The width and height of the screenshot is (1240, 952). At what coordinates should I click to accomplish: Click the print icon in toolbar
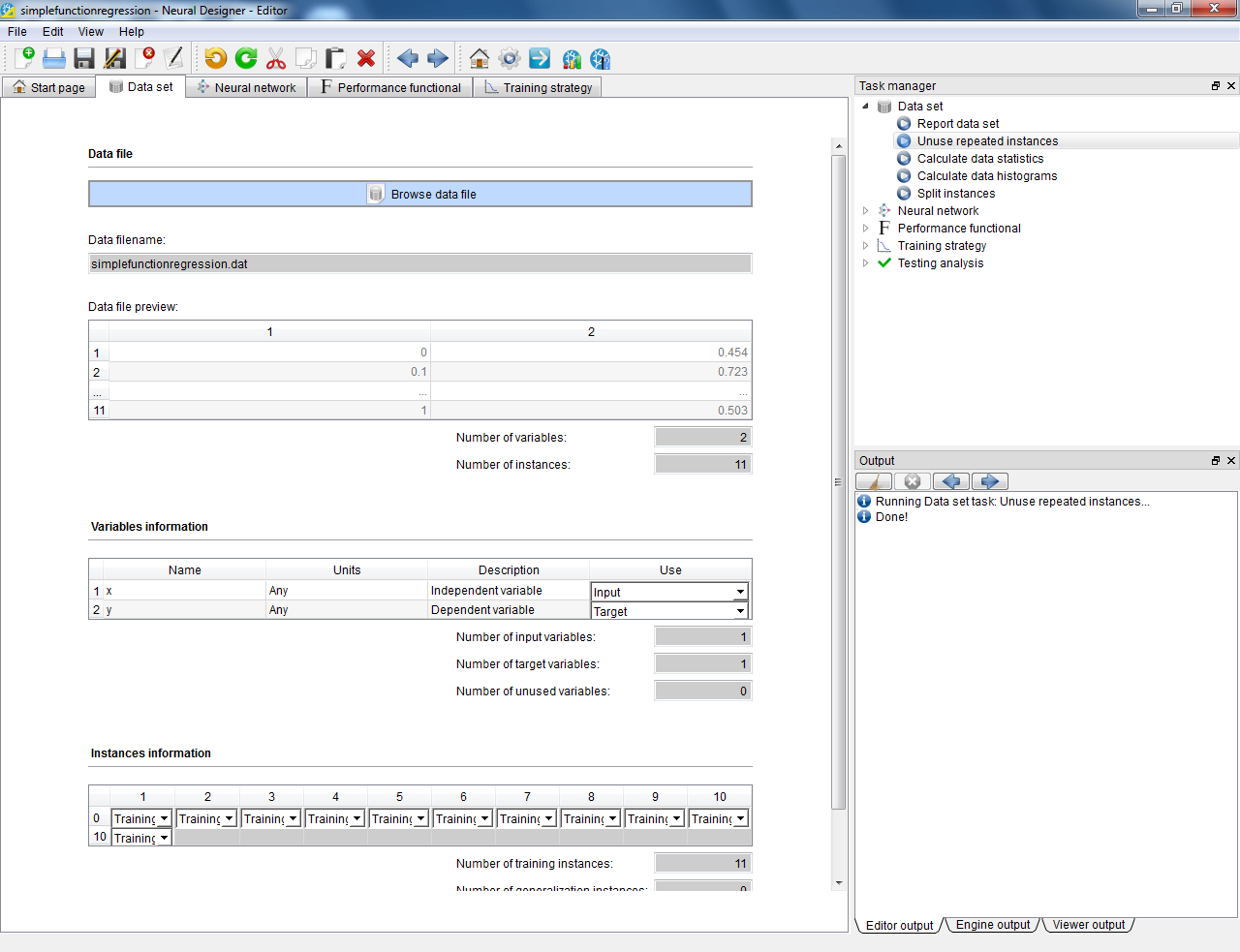(x=54, y=58)
